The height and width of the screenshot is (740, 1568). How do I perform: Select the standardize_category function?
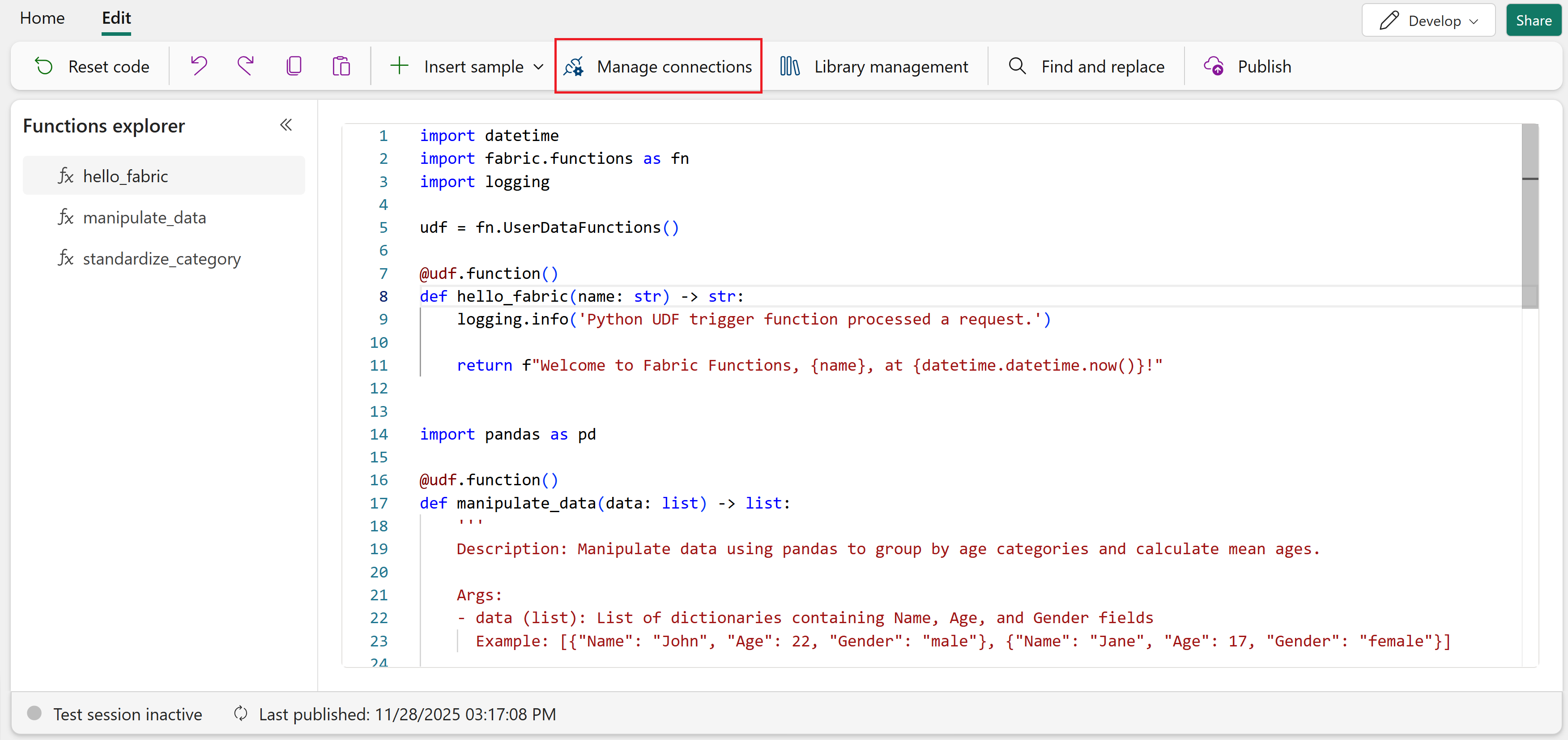(x=161, y=259)
